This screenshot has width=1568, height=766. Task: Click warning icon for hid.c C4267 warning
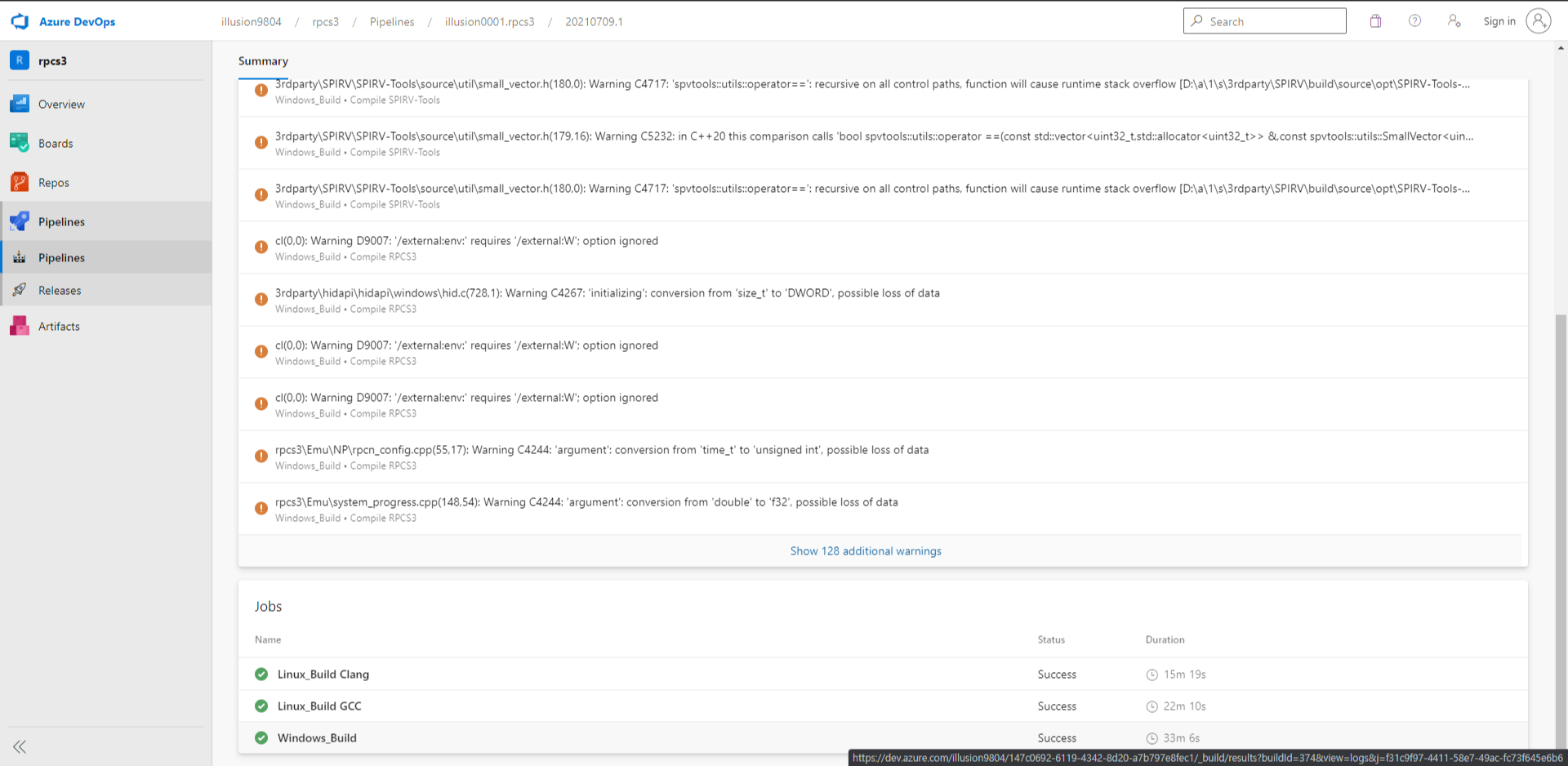coord(261,299)
